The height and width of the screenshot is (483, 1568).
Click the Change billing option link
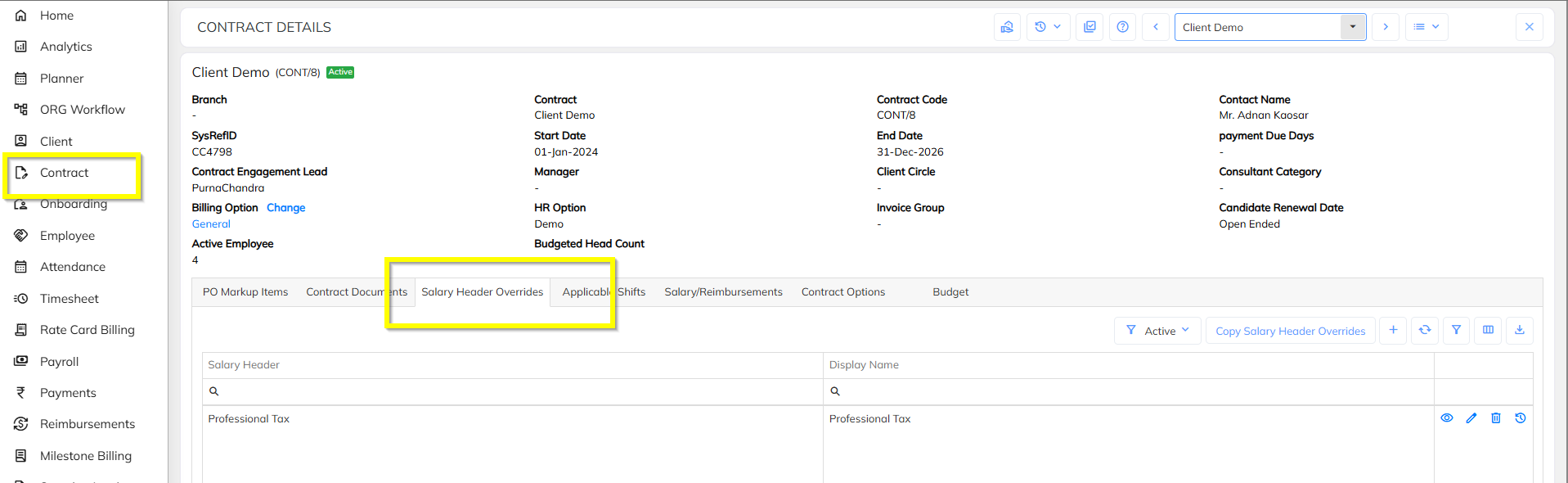pos(285,208)
